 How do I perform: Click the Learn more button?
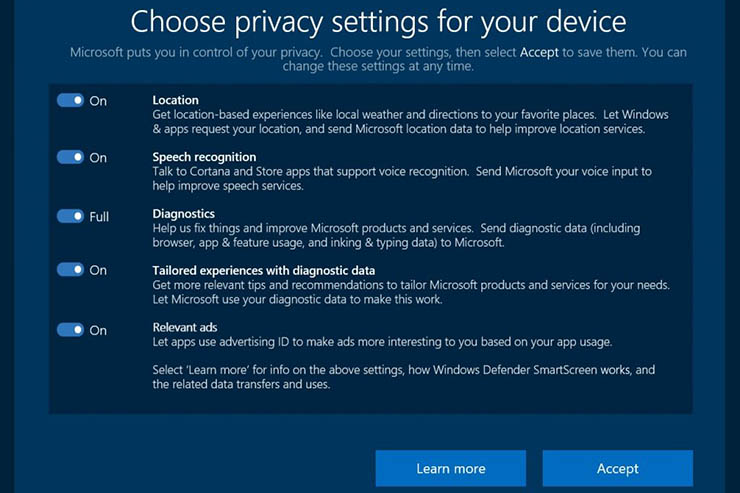(x=450, y=468)
